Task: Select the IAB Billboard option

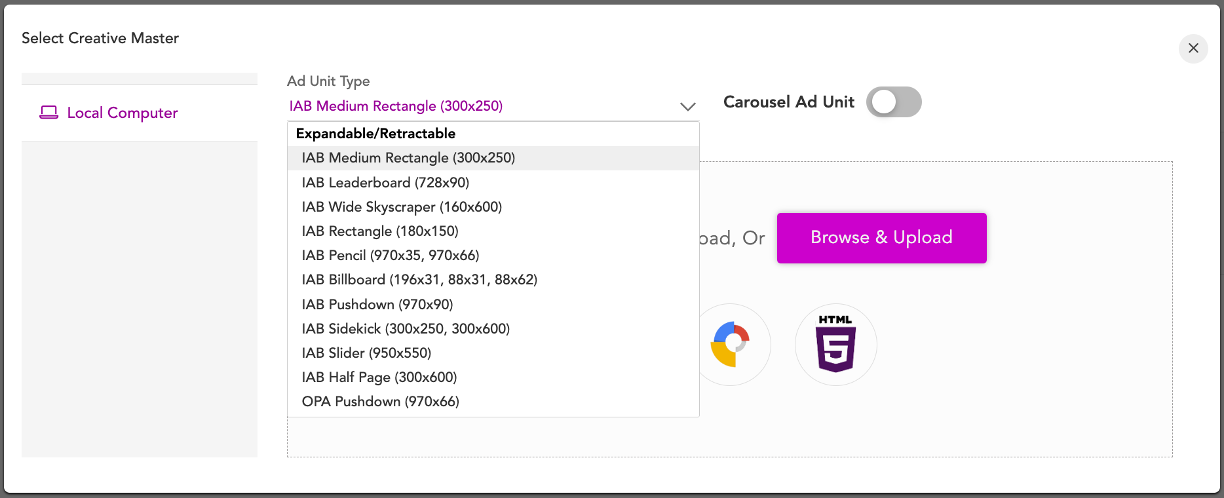Action: 419,280
